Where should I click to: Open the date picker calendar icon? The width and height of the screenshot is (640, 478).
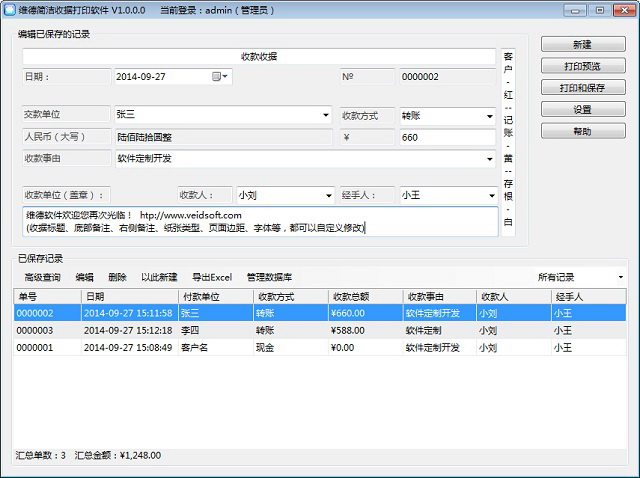coord(218,76)
